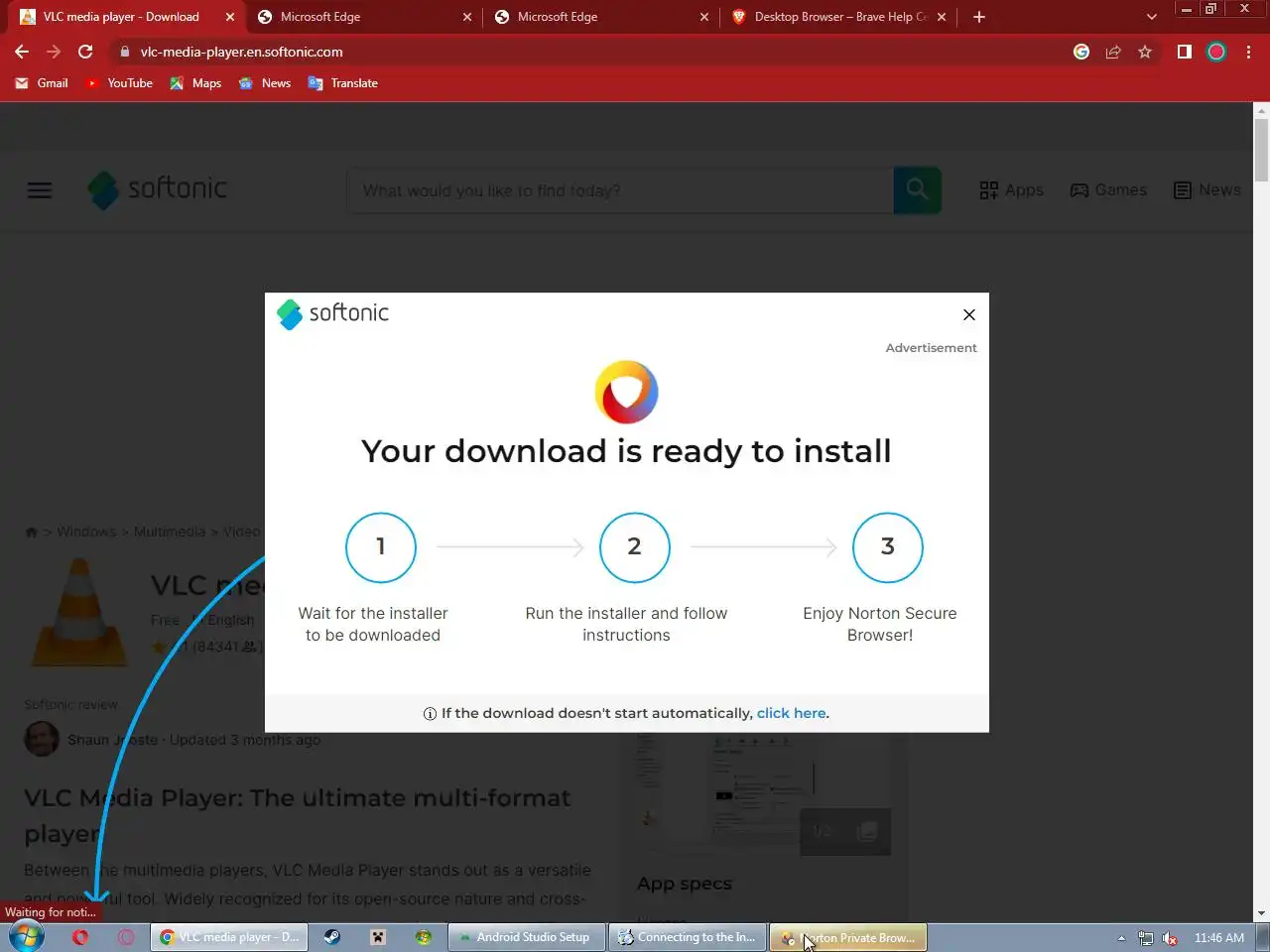Open the tab search dropdown arrow
This screenshot has width=1270, height=952.
click(x=1151, y=17)
